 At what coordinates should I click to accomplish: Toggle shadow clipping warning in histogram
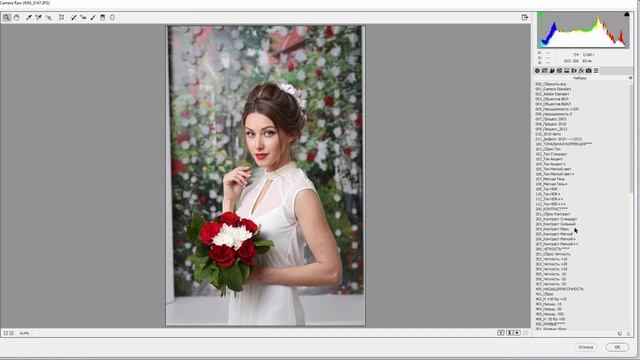pyautogui.click(x=540, y=15)
